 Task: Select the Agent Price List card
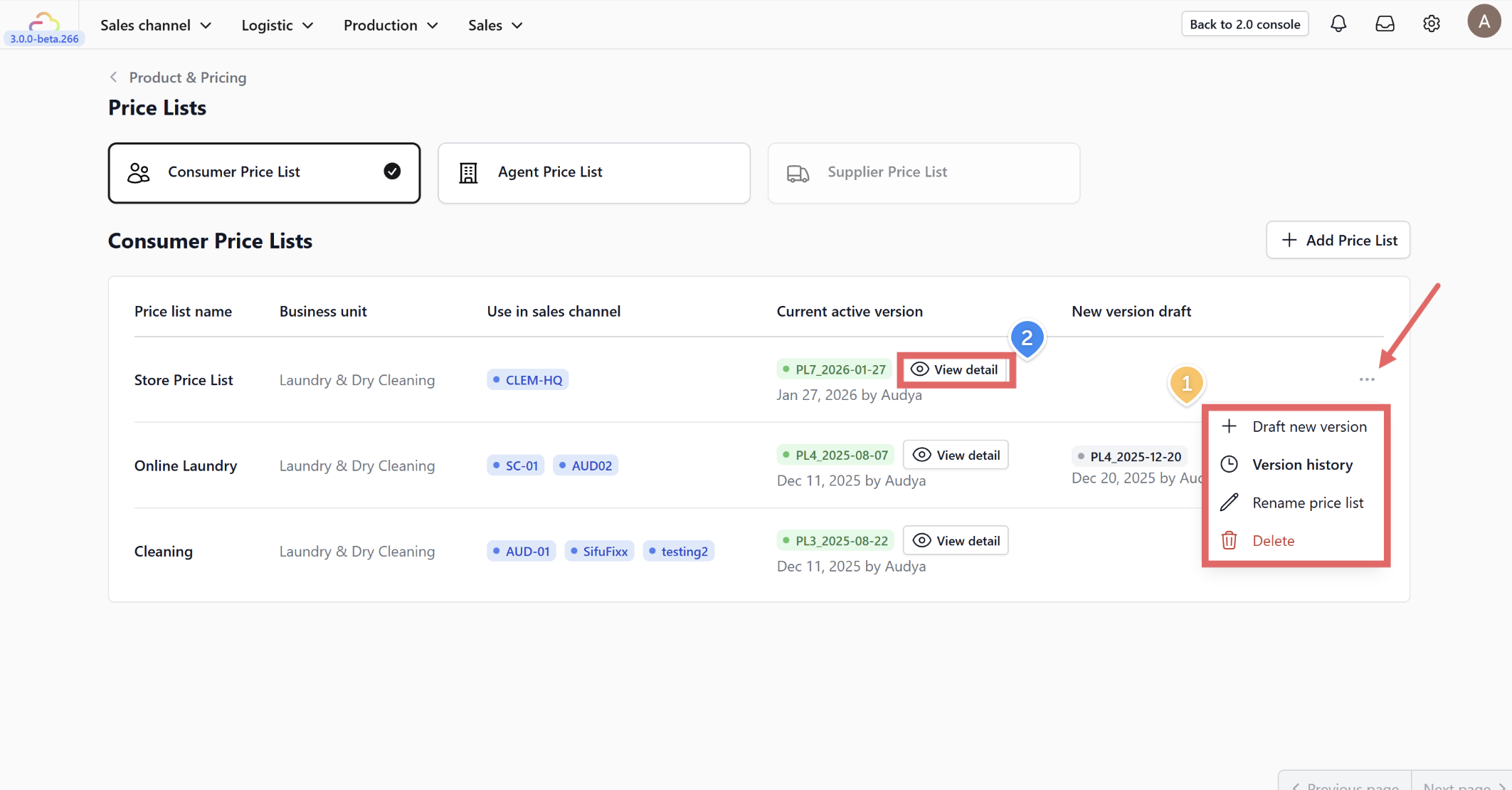tap(593, 173)
